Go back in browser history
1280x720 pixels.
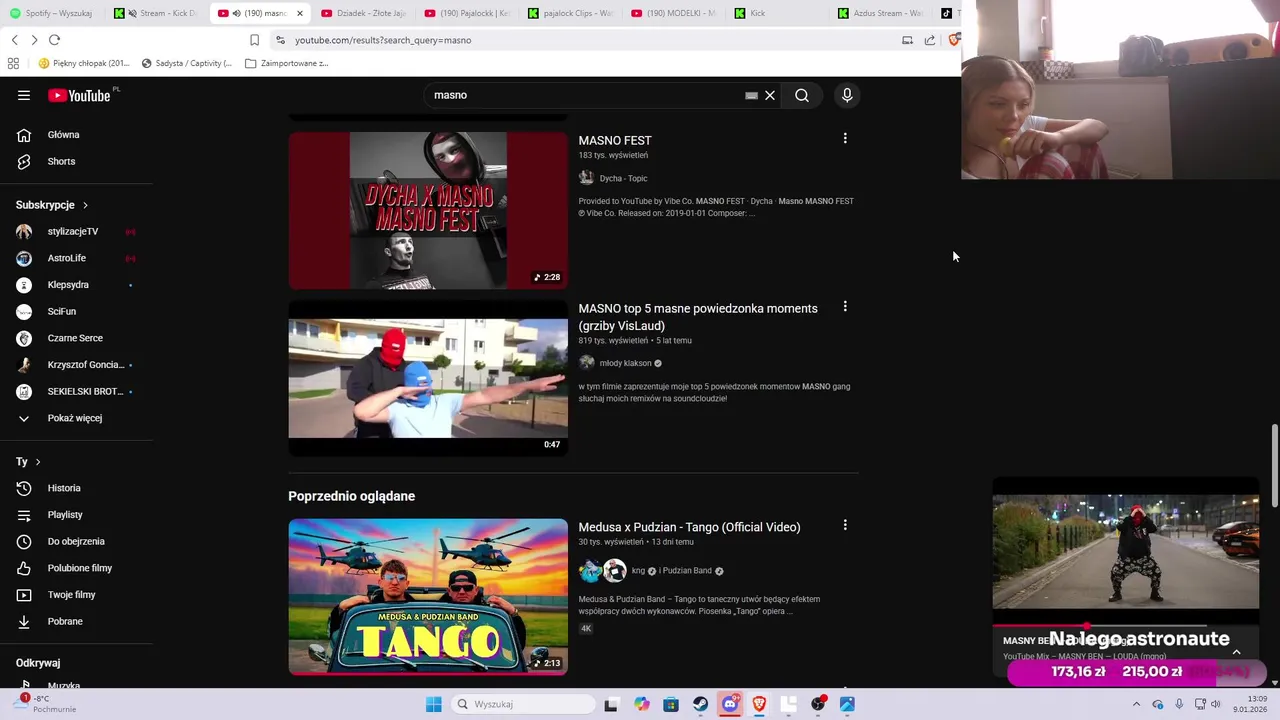pyautogui.click(x=14, y=40)
